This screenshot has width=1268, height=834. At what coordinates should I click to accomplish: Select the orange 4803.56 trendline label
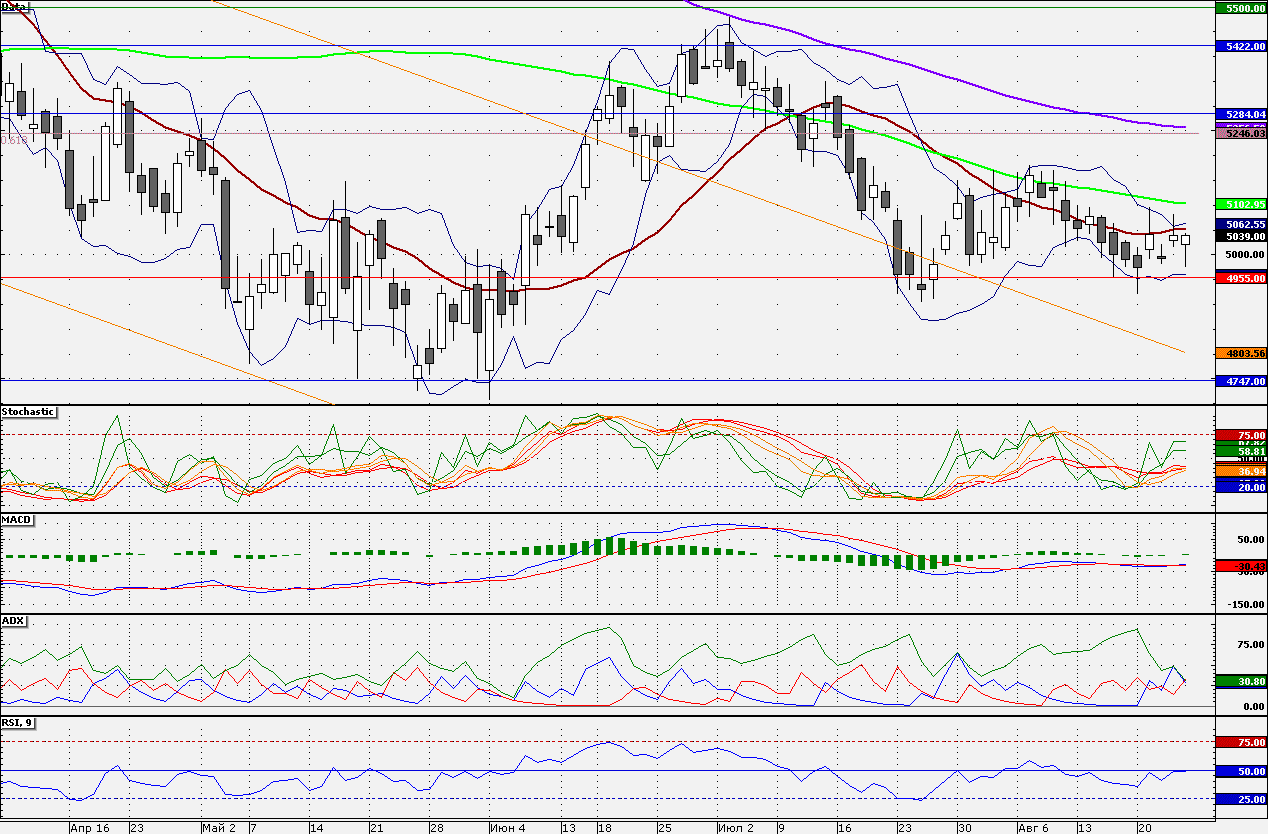pyautogui.click(x=1241, y=353)
